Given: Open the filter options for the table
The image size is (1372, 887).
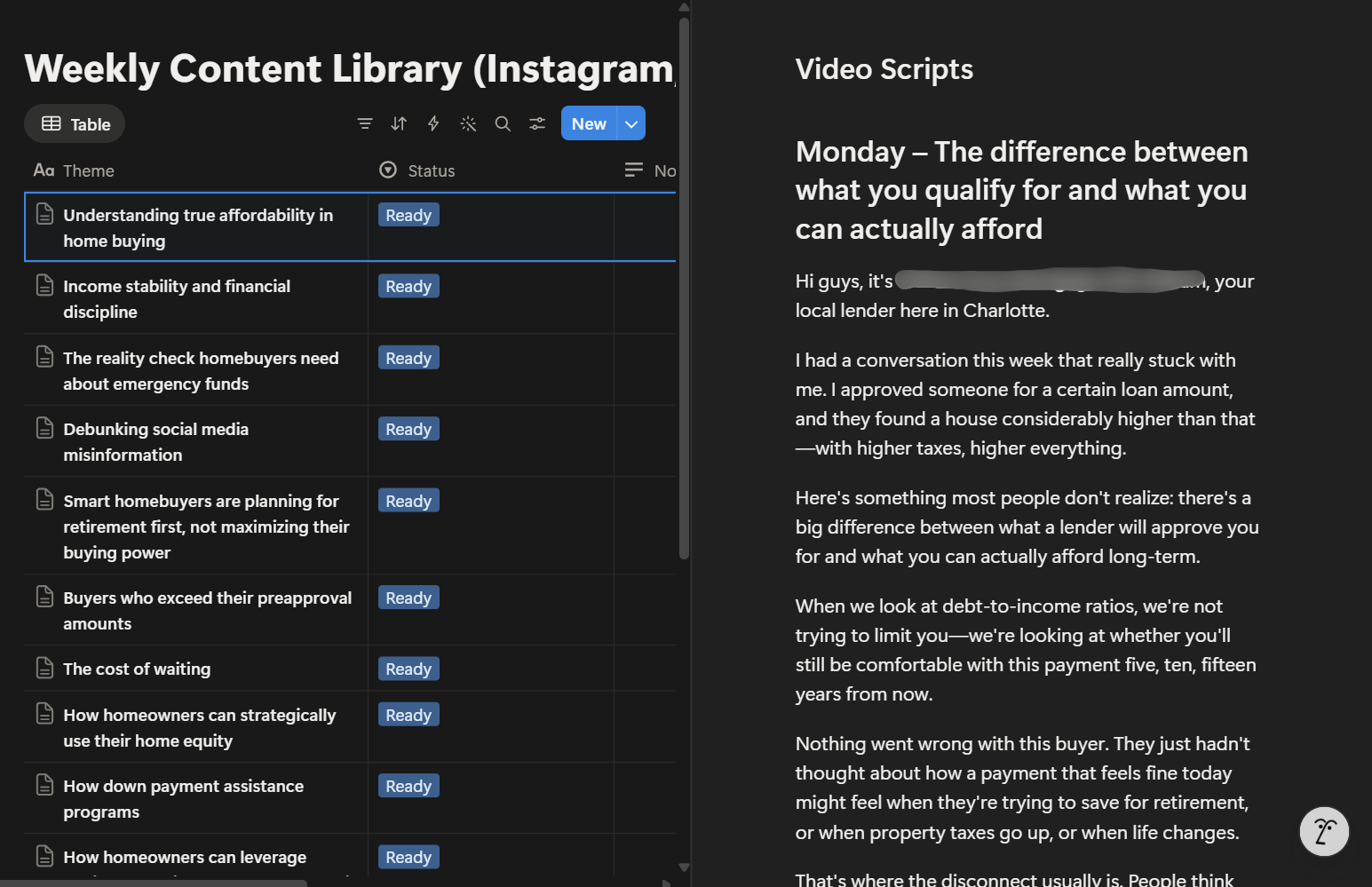Looking at the screenshot, I should [365, 123].
